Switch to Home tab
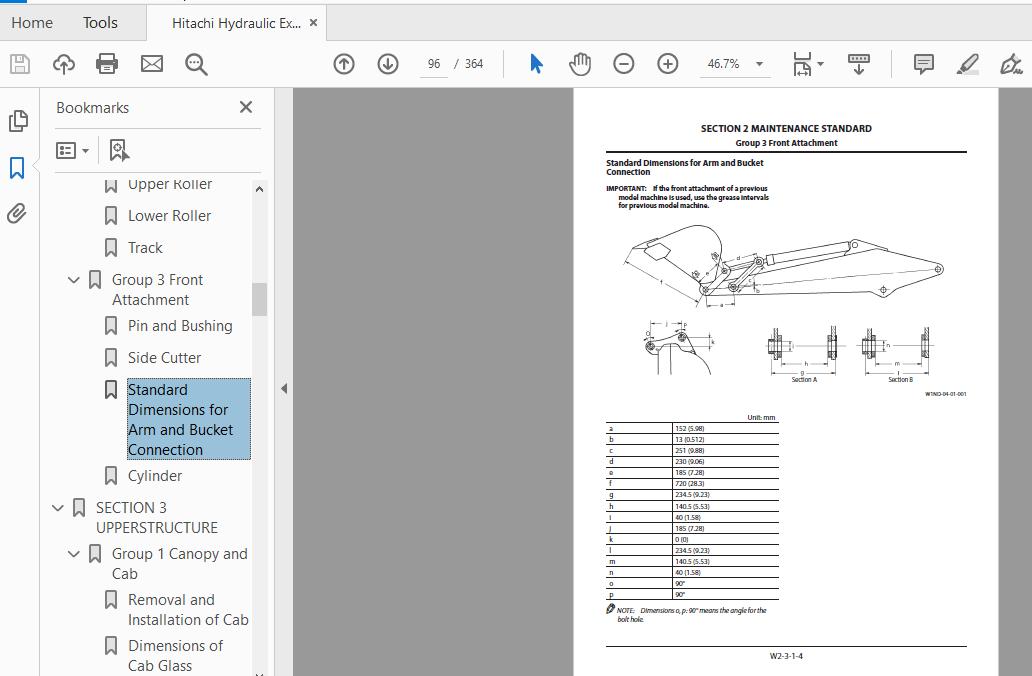This screenshot has width=1032, height=676. click(x=32, y=23)
